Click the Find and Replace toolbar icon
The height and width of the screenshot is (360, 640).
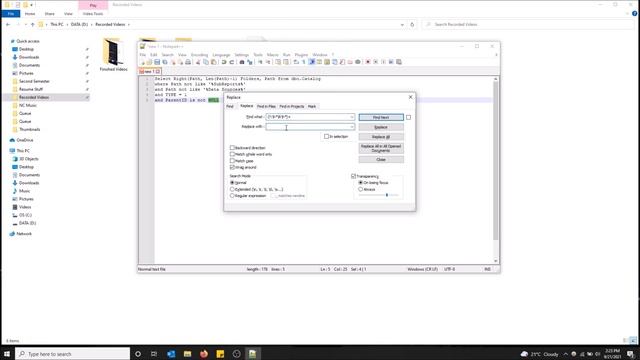[250, 62]
